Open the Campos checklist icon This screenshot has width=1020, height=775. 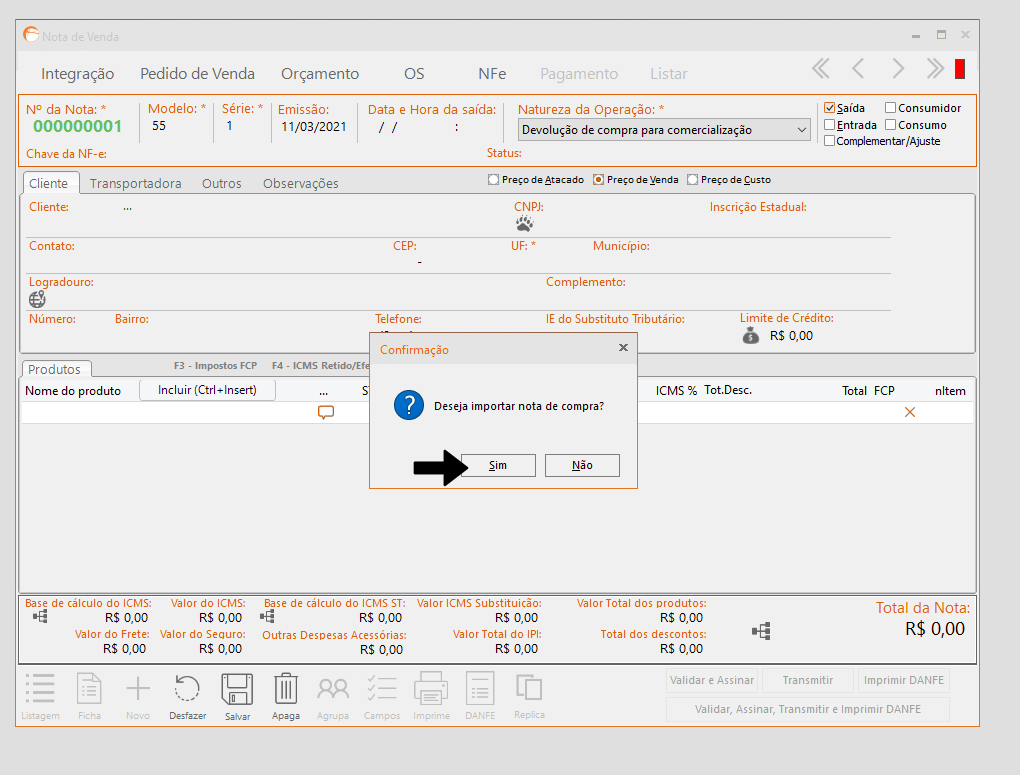382,688
